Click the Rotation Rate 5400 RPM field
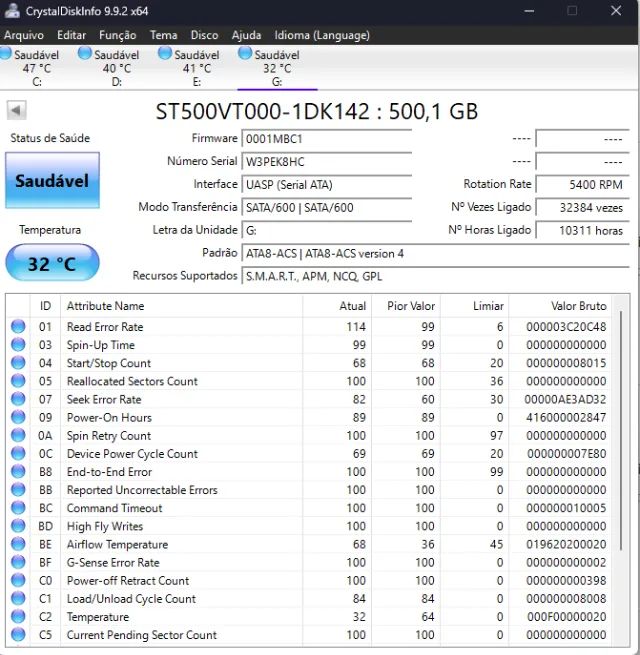640x655 pixels. [582, 184]
